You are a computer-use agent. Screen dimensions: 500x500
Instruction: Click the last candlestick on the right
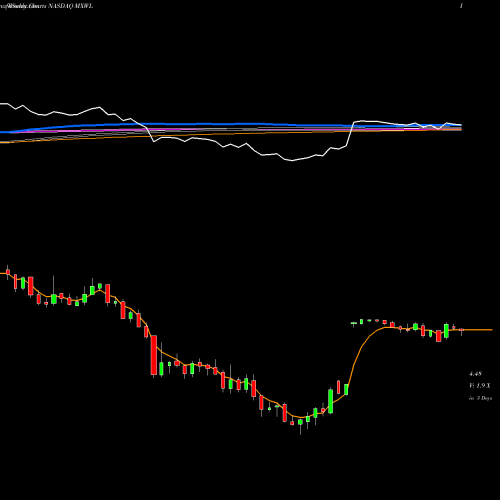click(462, 331)
